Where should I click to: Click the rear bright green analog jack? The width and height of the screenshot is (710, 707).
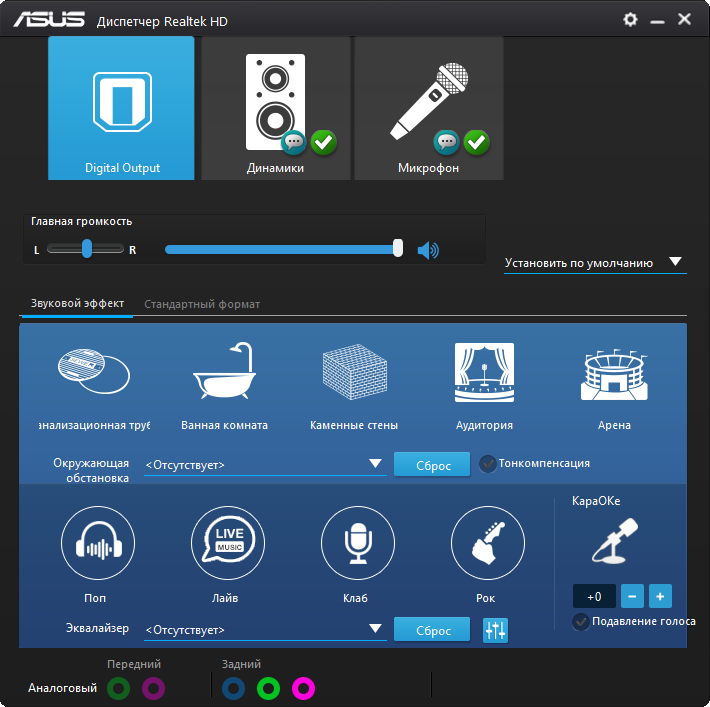click(269, 688)
